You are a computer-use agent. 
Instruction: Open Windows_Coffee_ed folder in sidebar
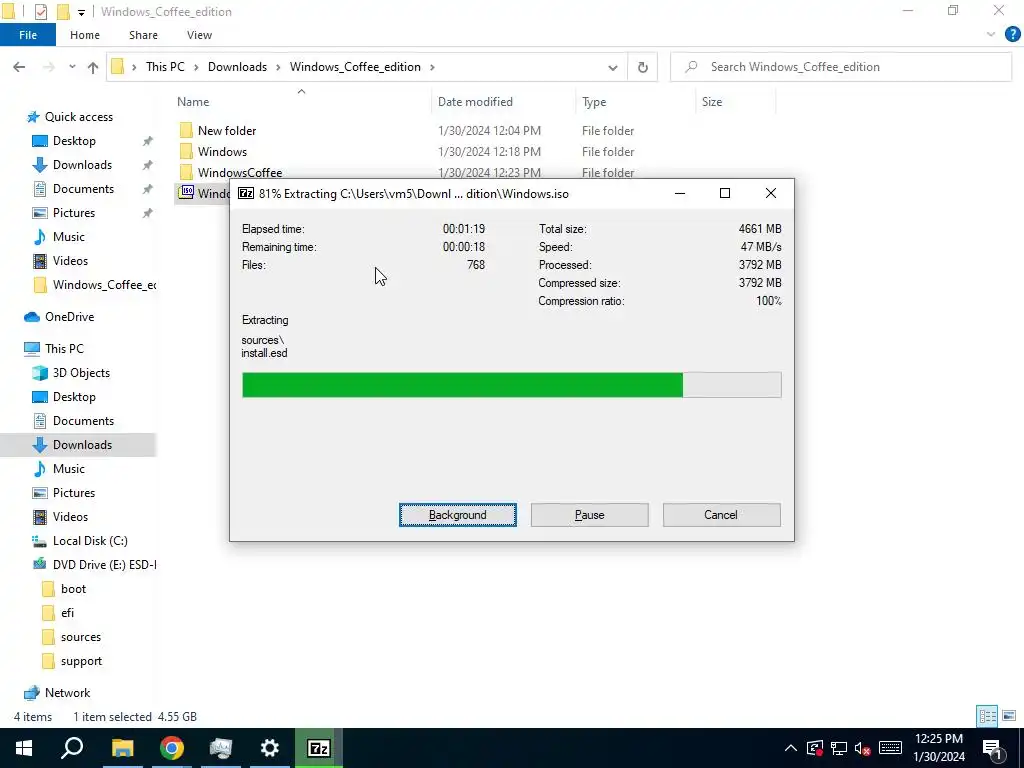click(x=104, y=285)
